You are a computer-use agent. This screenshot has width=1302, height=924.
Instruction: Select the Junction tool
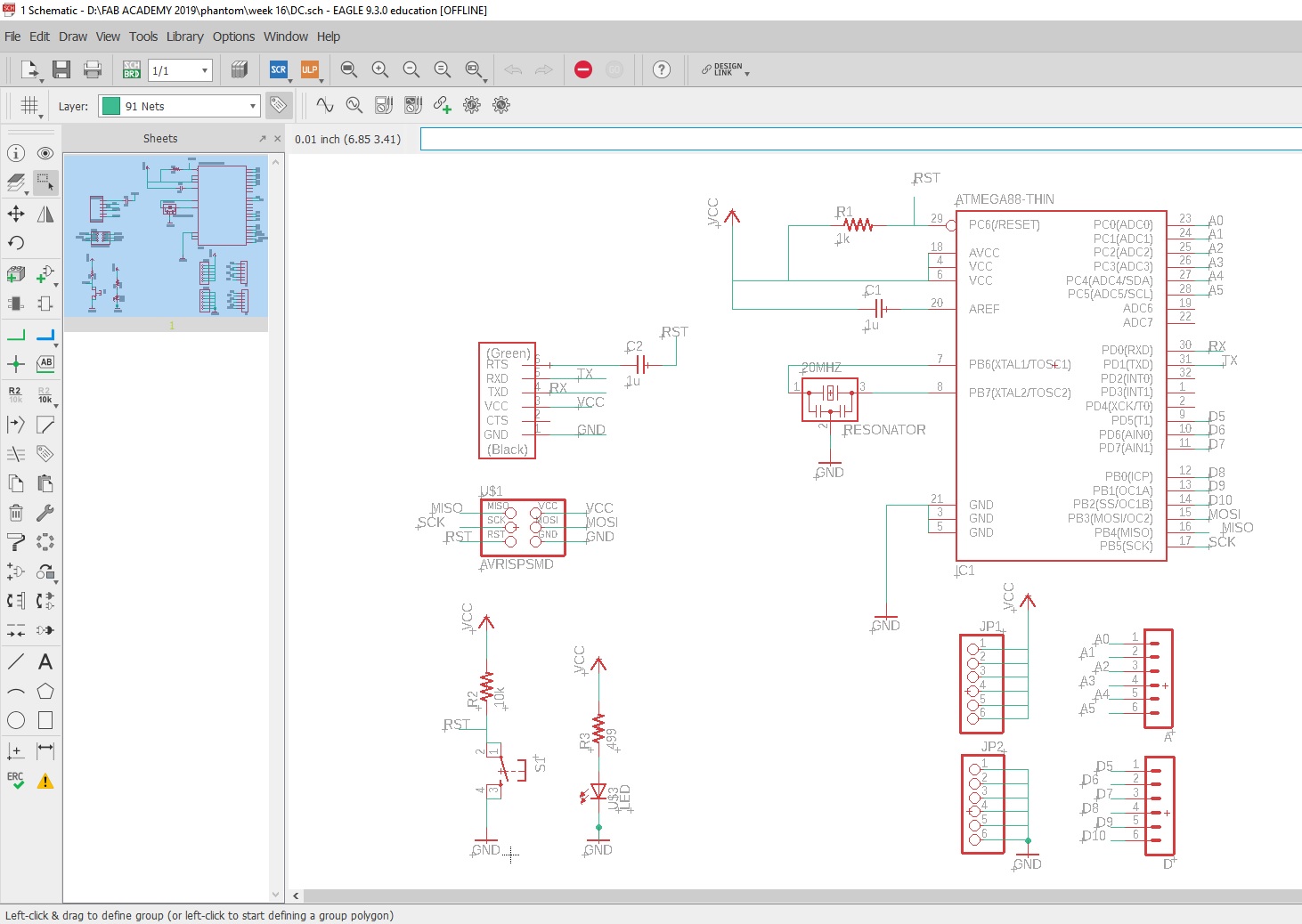16,364
